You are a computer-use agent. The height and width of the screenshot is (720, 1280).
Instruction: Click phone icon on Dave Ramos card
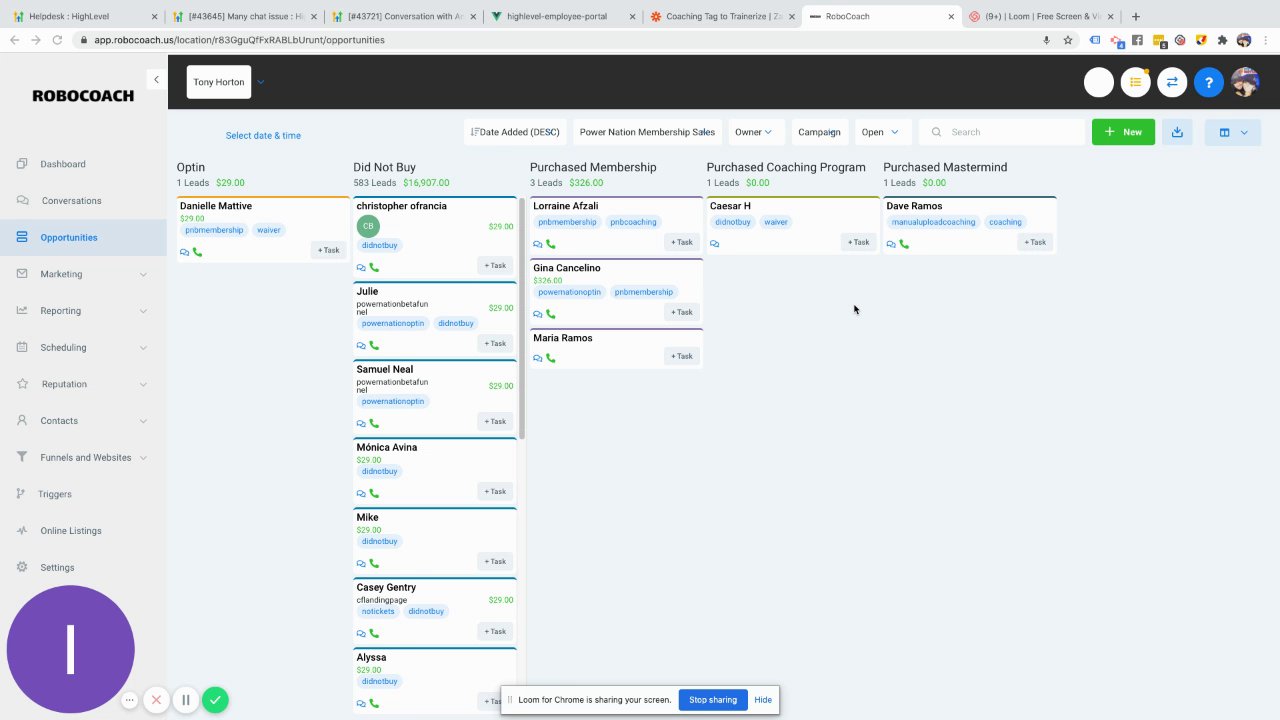click(904, 244)
